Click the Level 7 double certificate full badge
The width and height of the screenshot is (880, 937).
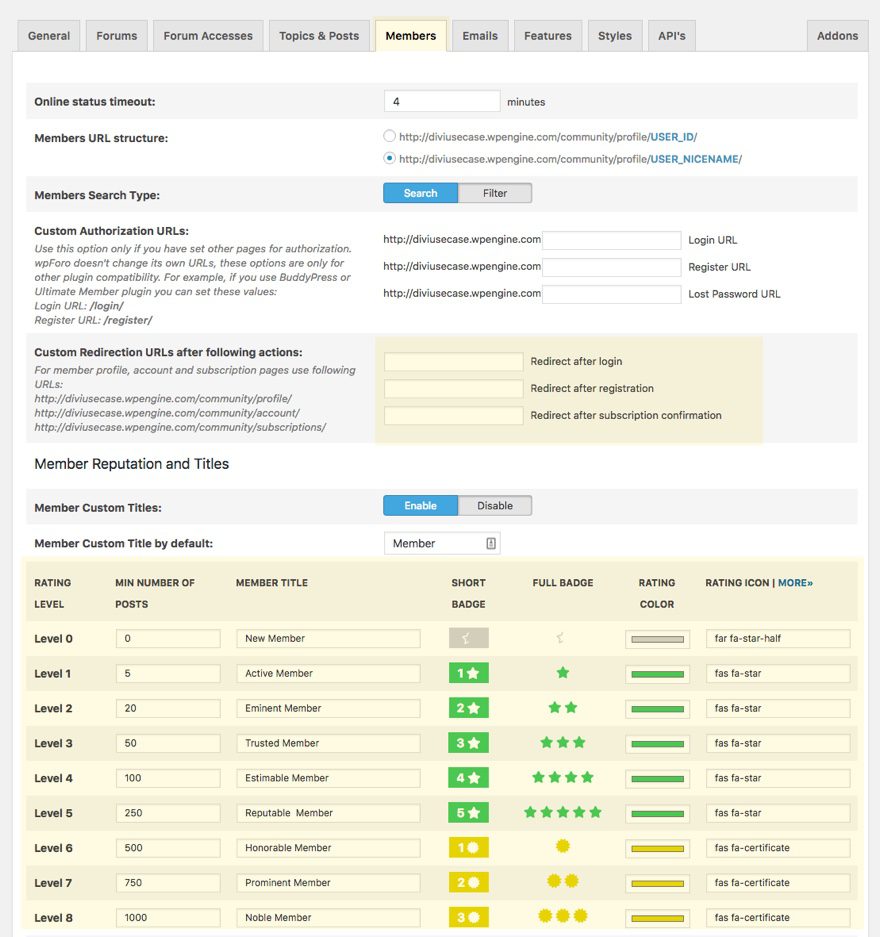click(562, 882)
